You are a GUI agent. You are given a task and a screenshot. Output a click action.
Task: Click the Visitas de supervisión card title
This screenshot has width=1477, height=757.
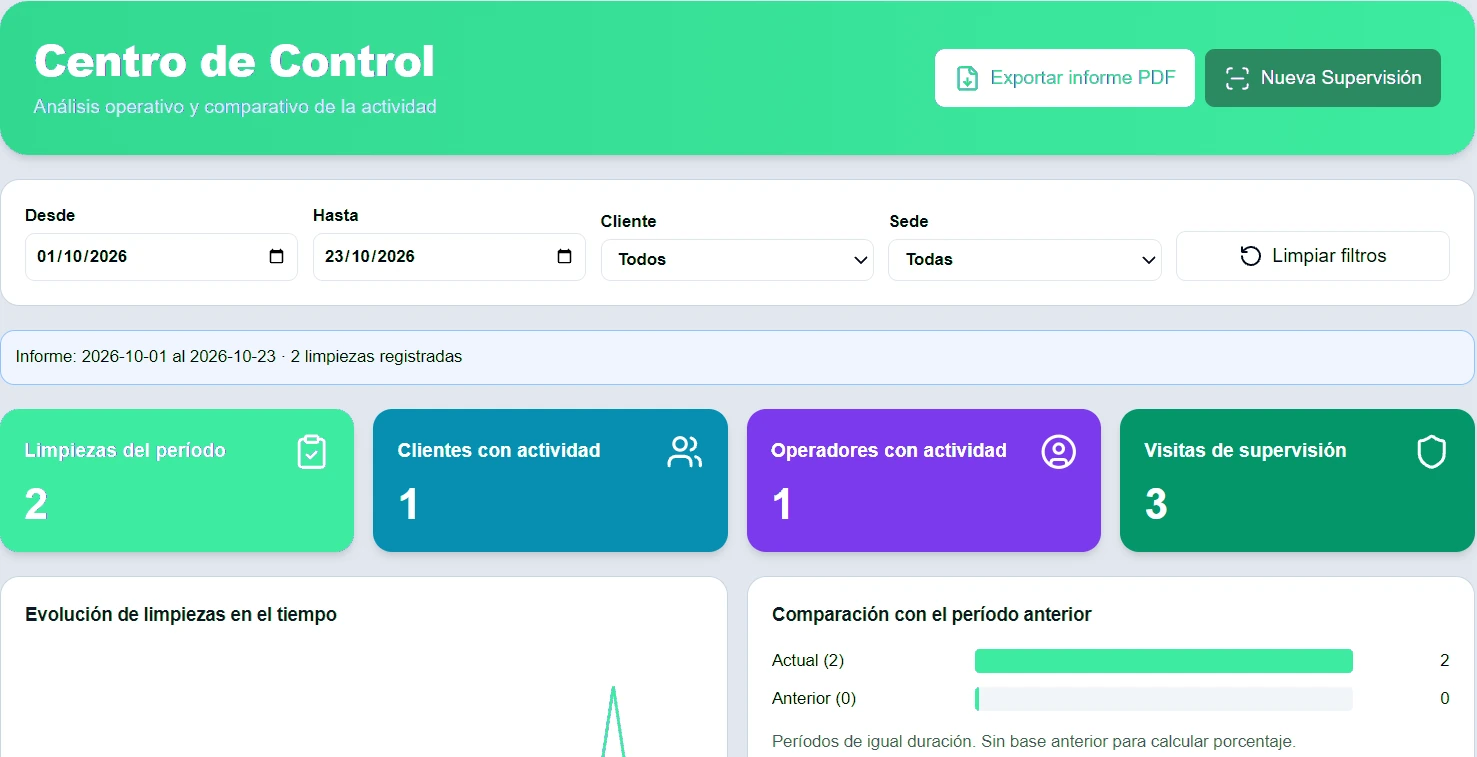point(1245,451)
